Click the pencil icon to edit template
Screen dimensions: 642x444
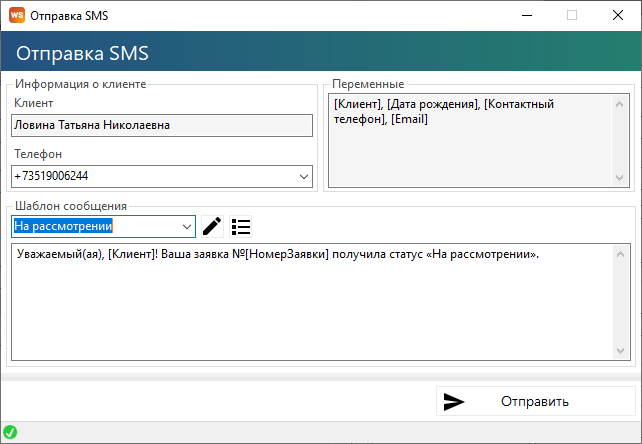[211, 226]
